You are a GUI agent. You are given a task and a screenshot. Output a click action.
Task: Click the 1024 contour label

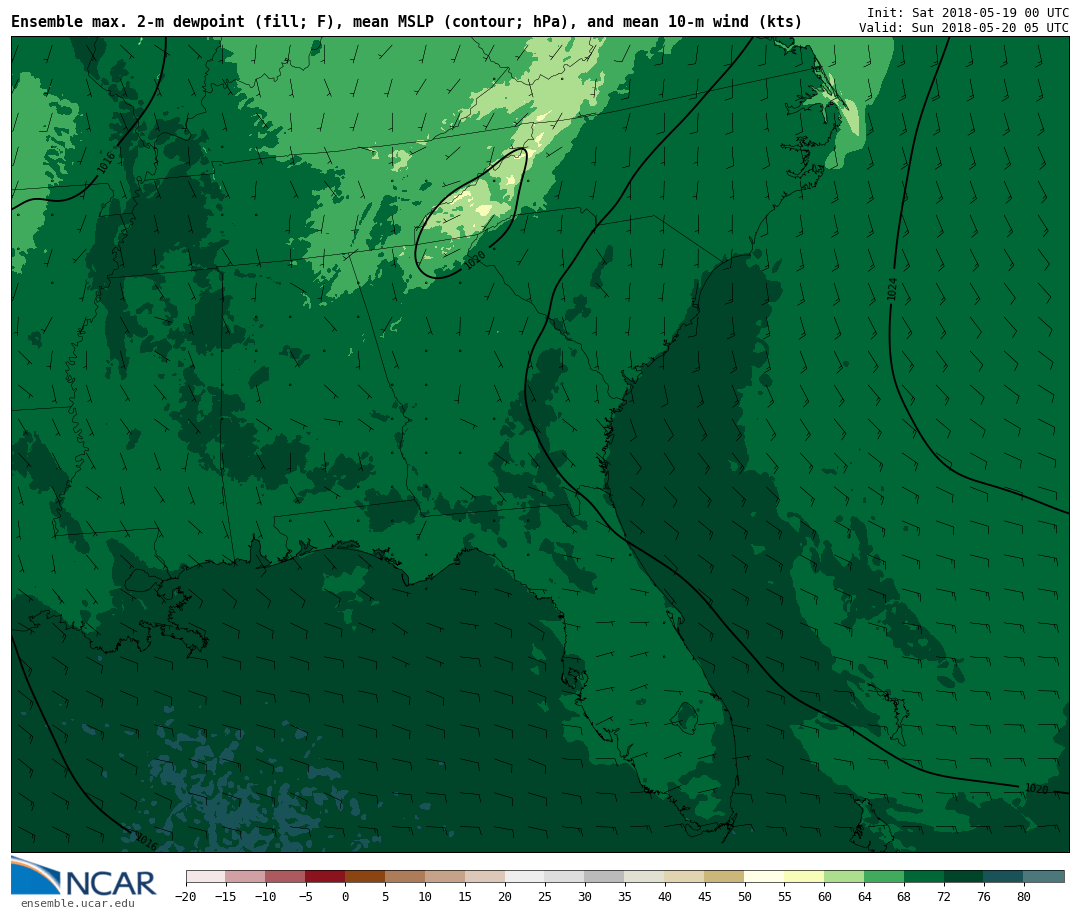pyautogui.click(x=892, y=289)
